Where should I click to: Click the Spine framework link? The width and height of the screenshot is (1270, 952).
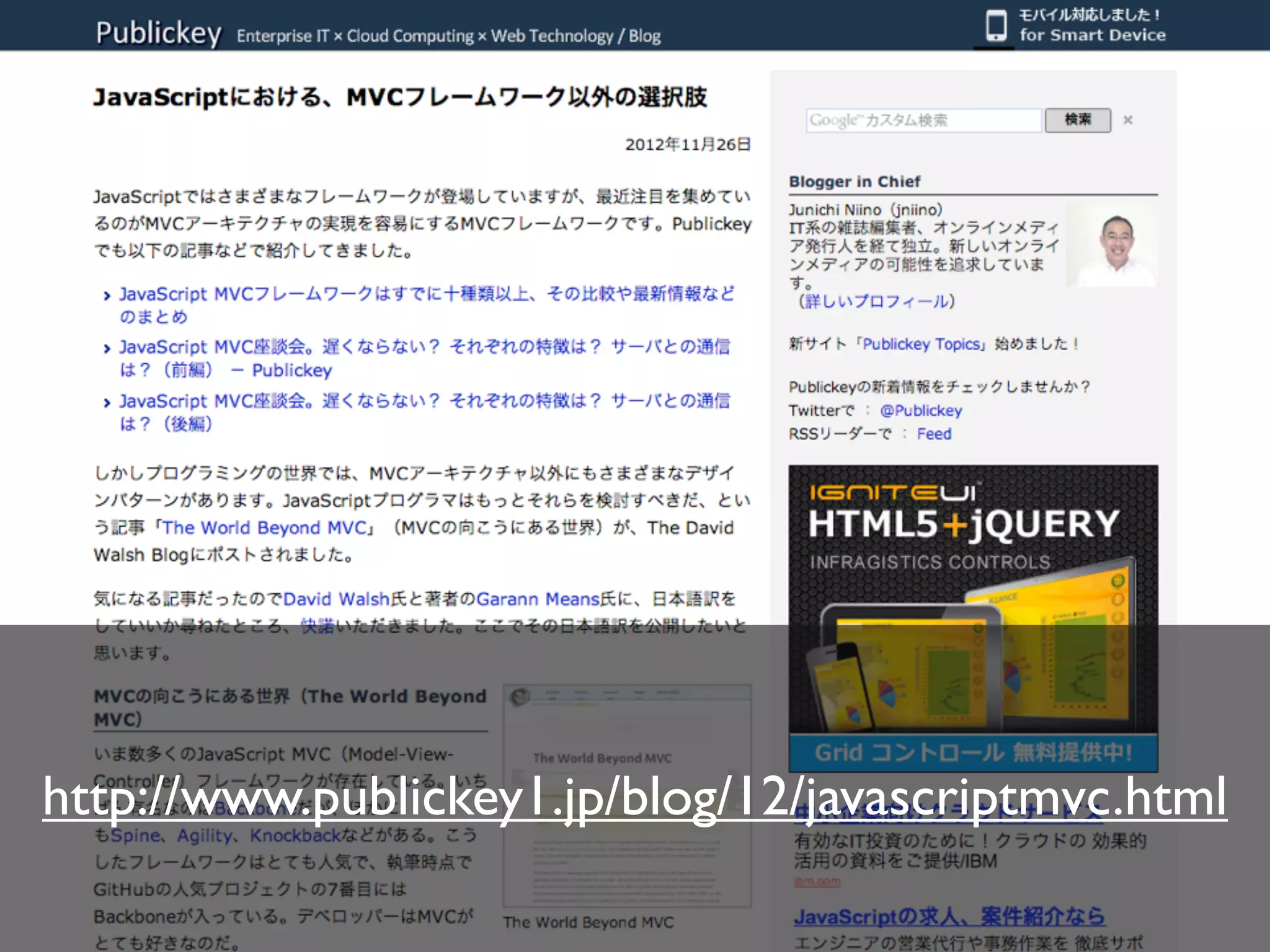tap(135, 835)
